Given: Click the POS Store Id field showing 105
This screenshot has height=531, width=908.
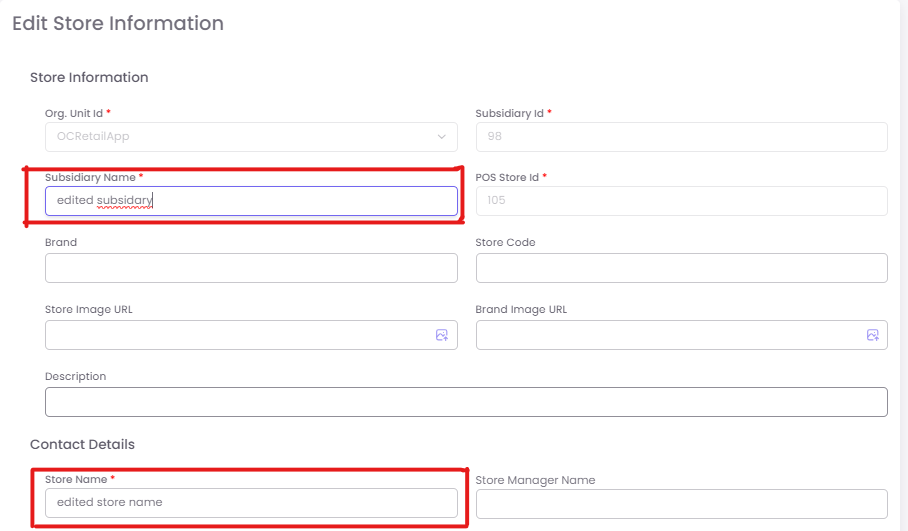Looking at the screenshot, I should (x=681, y=201).
